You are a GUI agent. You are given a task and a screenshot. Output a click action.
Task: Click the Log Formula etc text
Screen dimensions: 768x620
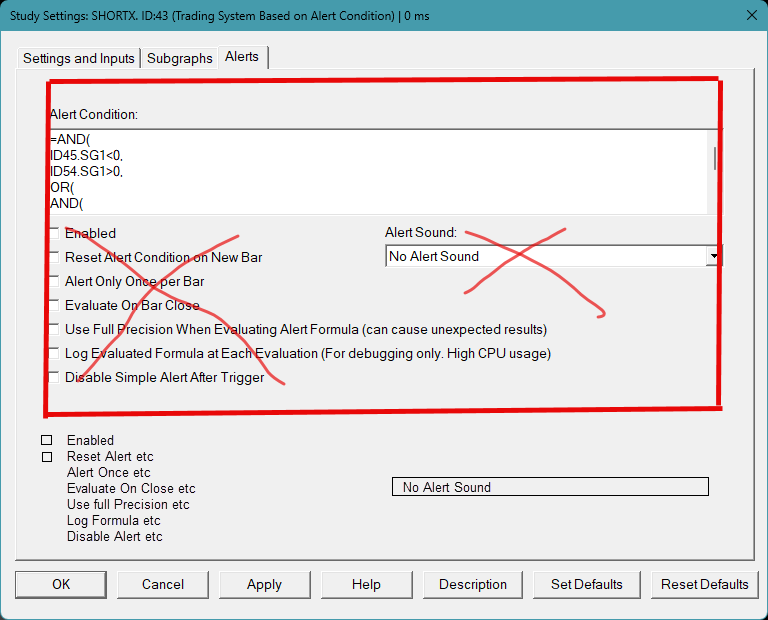(x=114, y=521)
